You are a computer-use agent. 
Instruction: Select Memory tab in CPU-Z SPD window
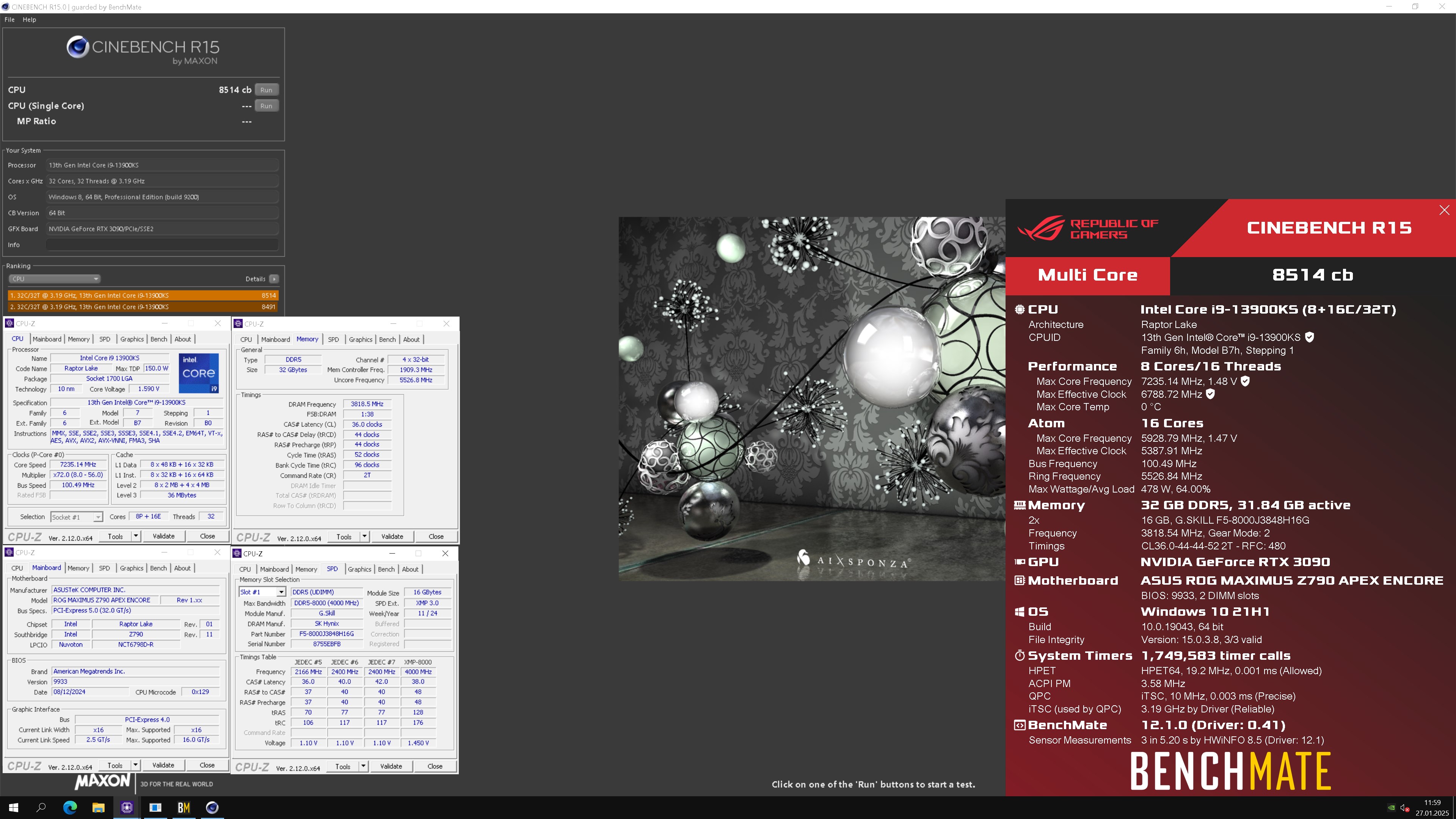[x=306, y=569]
